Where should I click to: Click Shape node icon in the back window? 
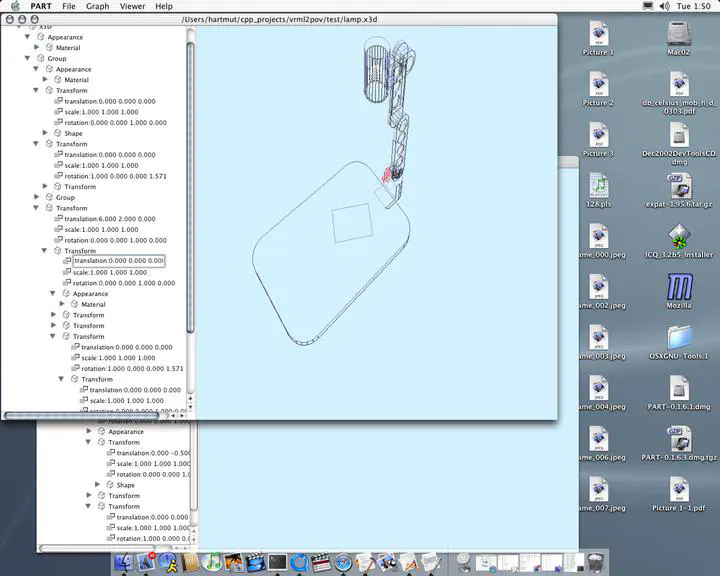coord(110,485)
